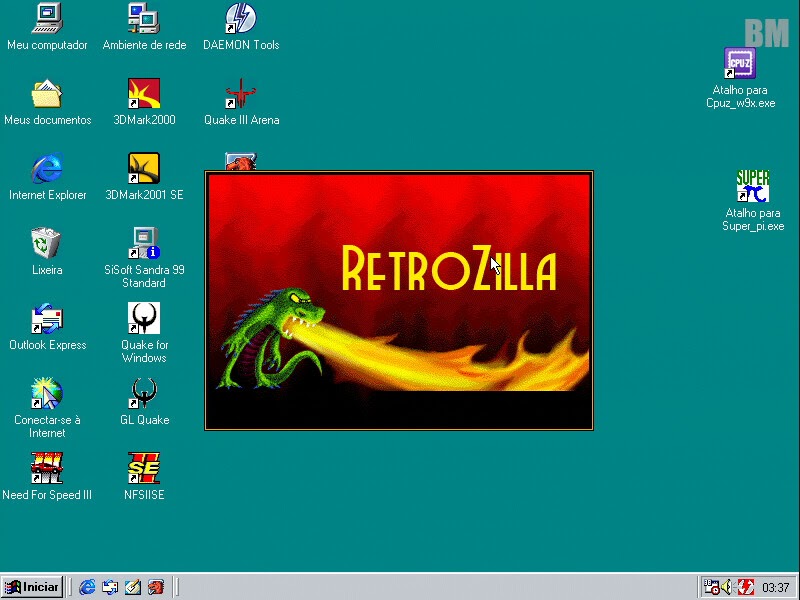Open the Cpuz_w9x.exe shortcut
This screenshot has height=600, width=800.
pos(738,64)
